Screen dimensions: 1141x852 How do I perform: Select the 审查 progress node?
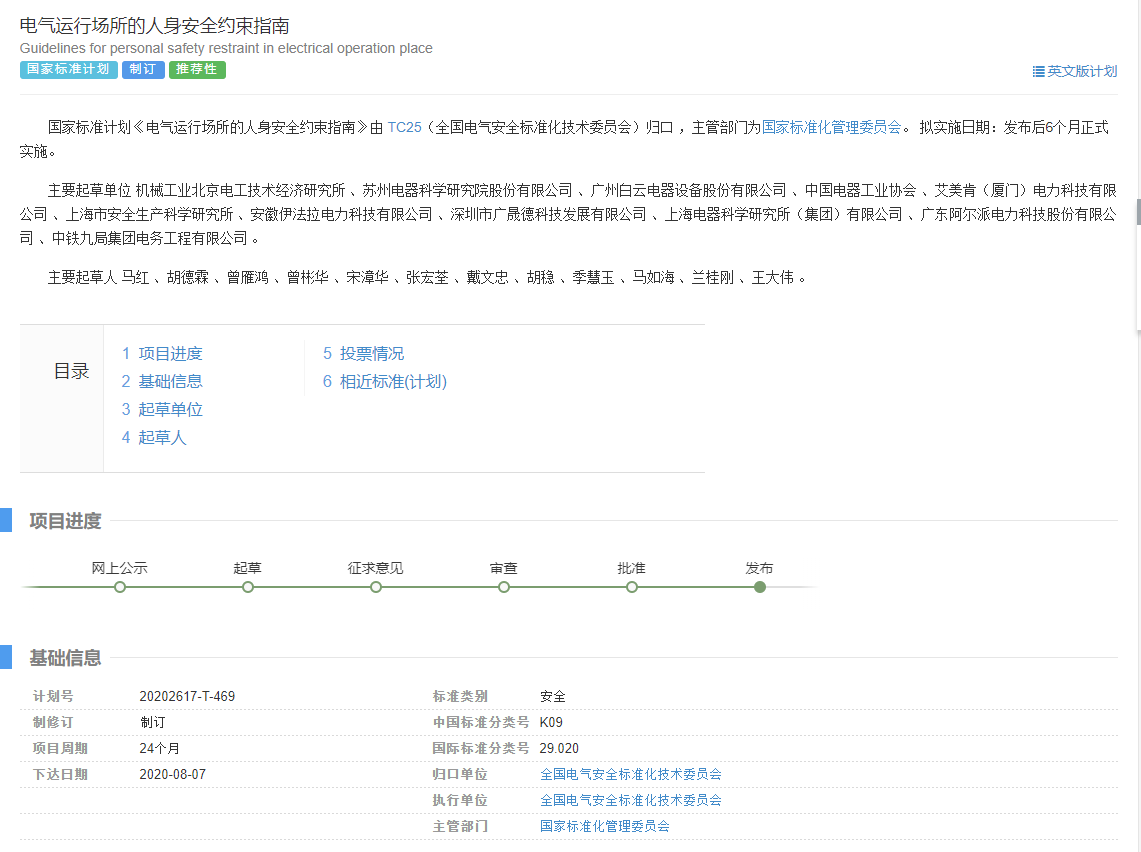tap(504, 587)
